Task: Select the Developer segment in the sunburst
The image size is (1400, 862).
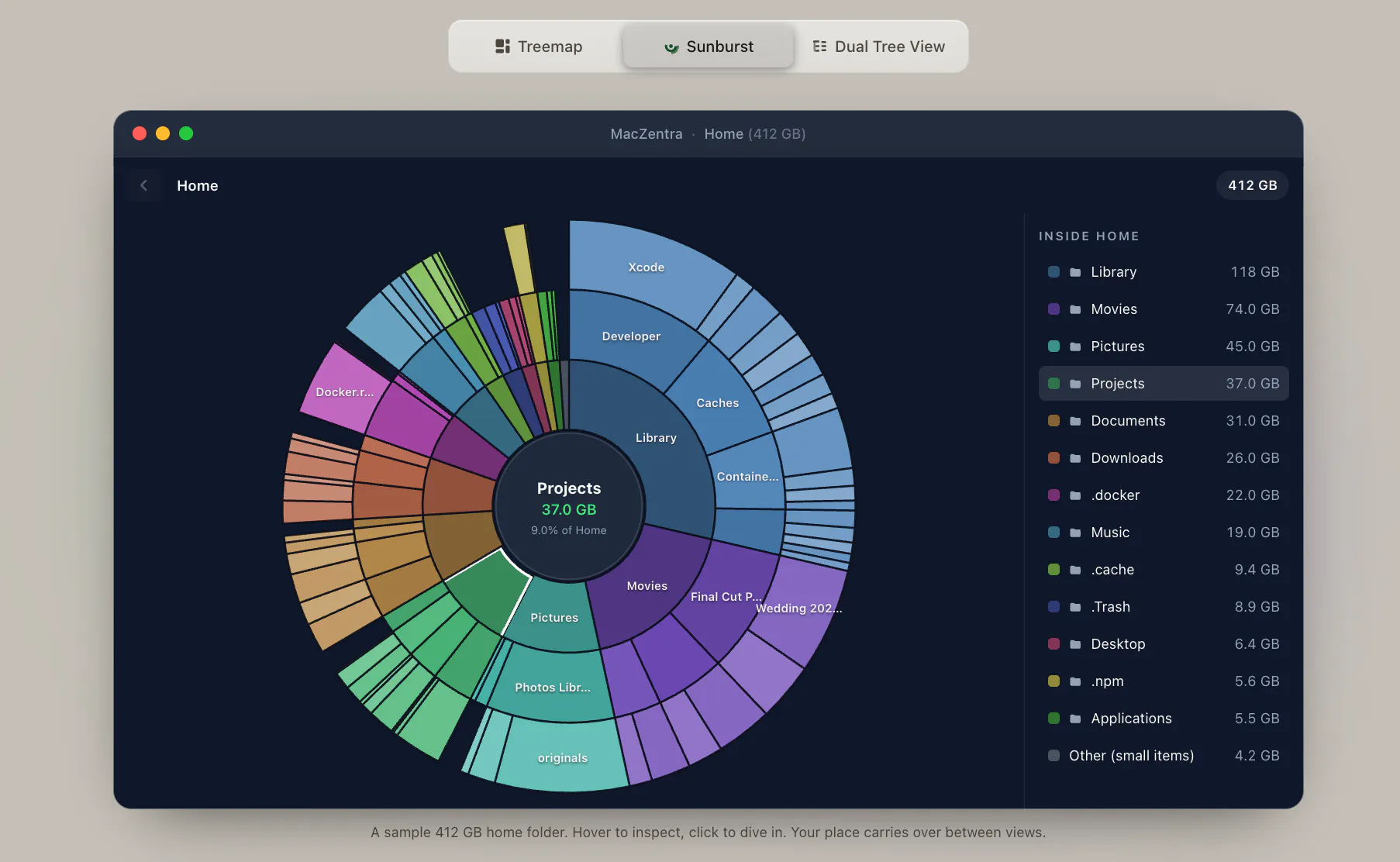Action: pos(631,336)
